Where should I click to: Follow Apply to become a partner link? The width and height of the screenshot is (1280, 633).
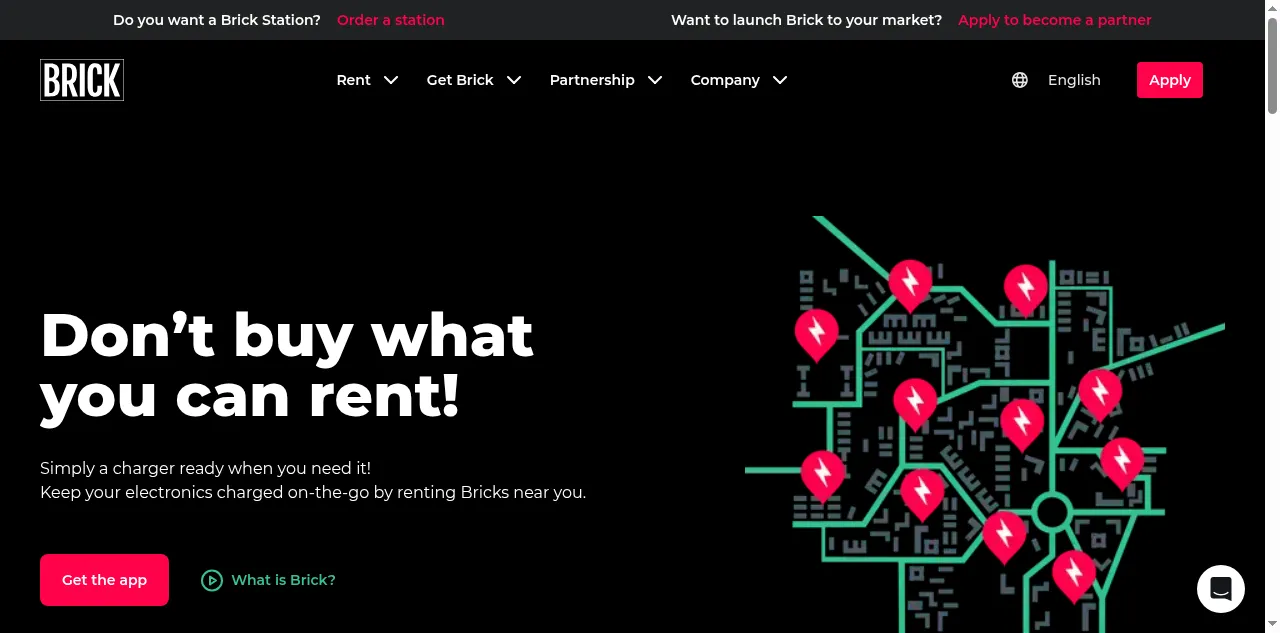(x=1055, y=20)
